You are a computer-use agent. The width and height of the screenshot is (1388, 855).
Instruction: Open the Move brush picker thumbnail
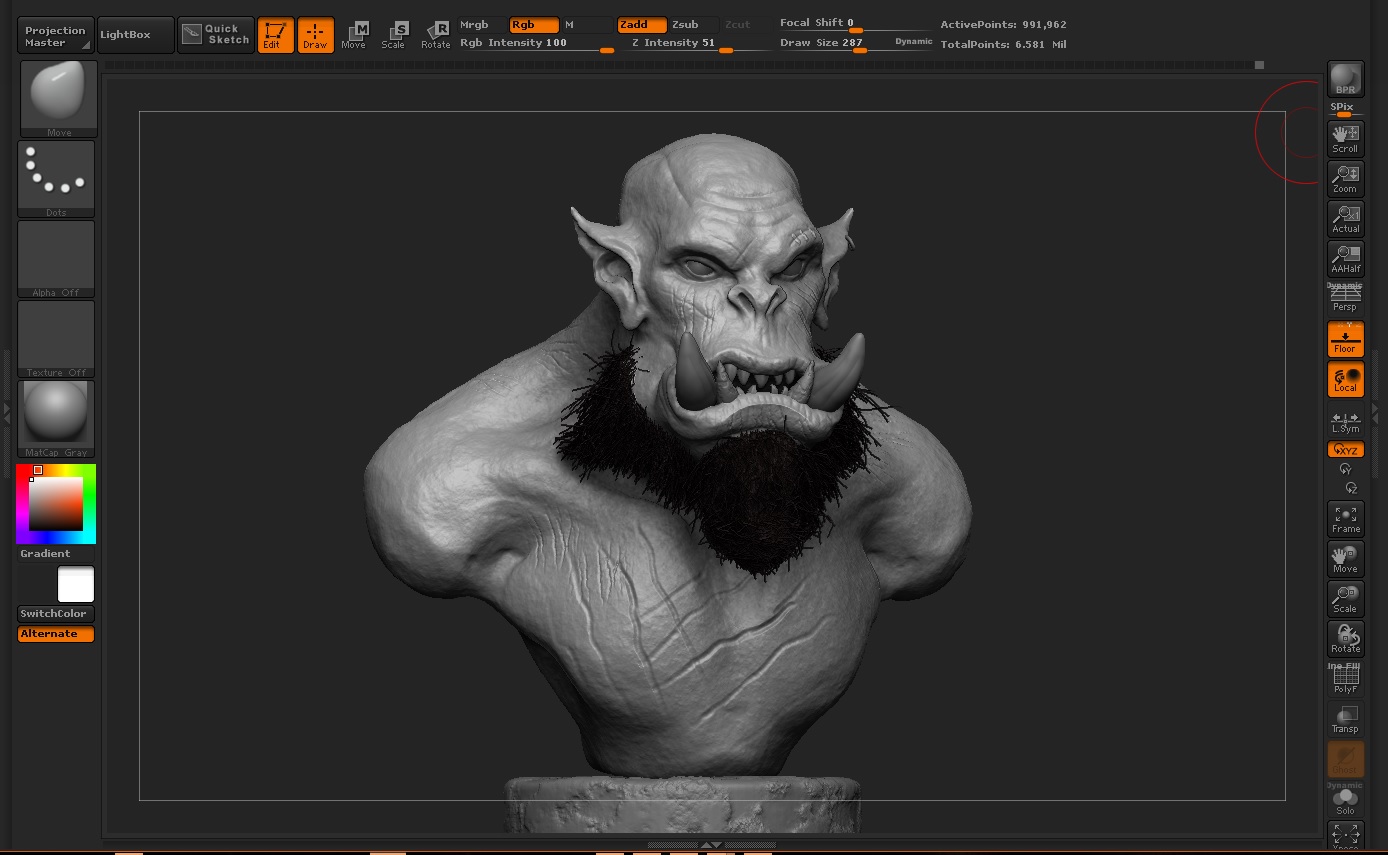pyautogui.click(x=58, y=98)
